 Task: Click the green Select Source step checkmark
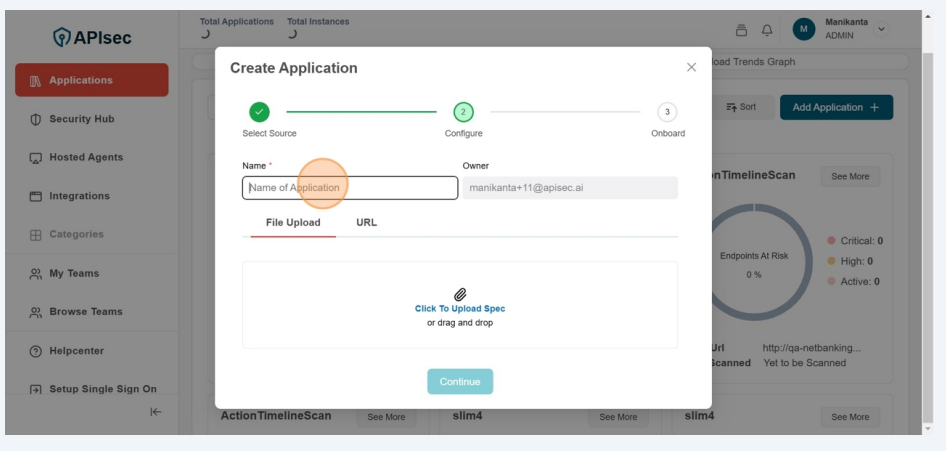tap(259, 112)
